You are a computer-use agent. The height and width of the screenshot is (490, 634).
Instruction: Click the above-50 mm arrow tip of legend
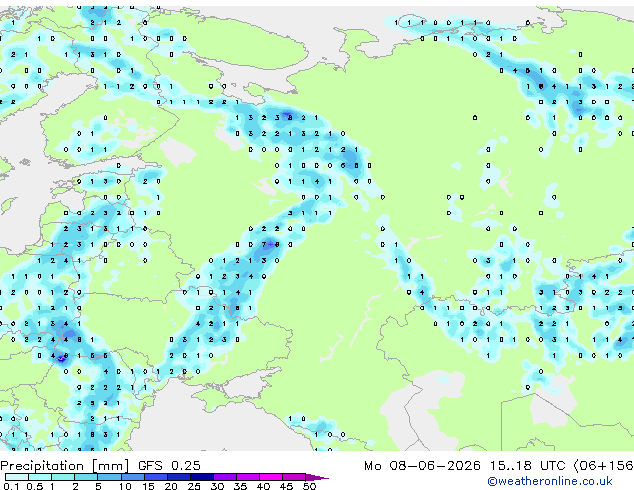(317, 477)
